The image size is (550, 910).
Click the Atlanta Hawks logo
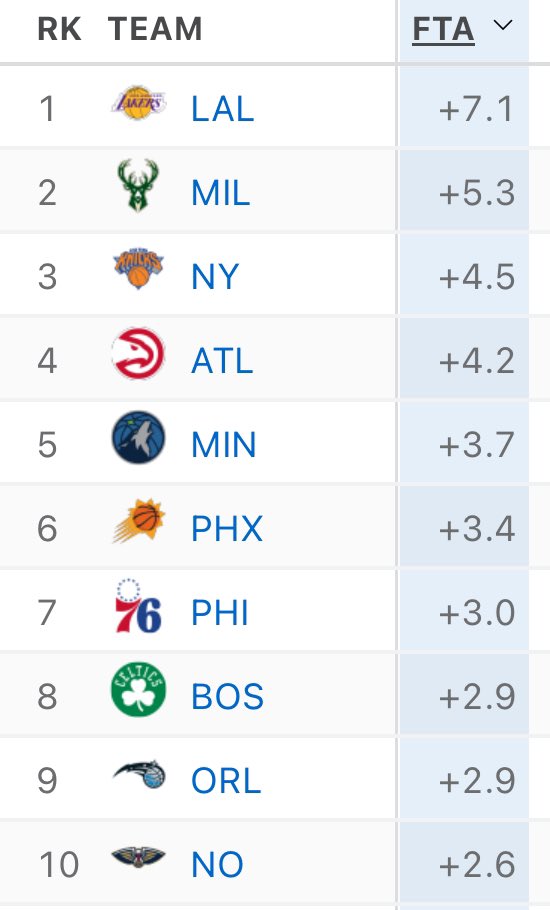coord(138,353)
